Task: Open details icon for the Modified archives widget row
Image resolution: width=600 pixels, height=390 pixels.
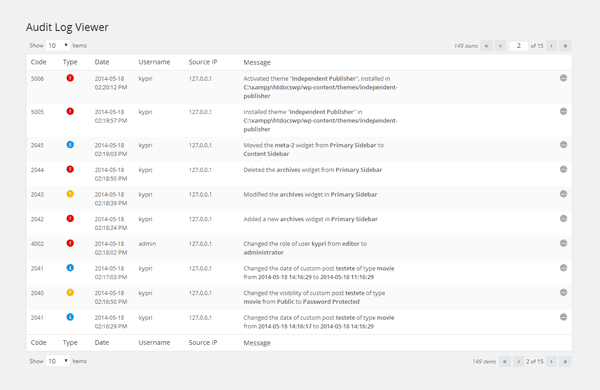Action: point(563,194)
